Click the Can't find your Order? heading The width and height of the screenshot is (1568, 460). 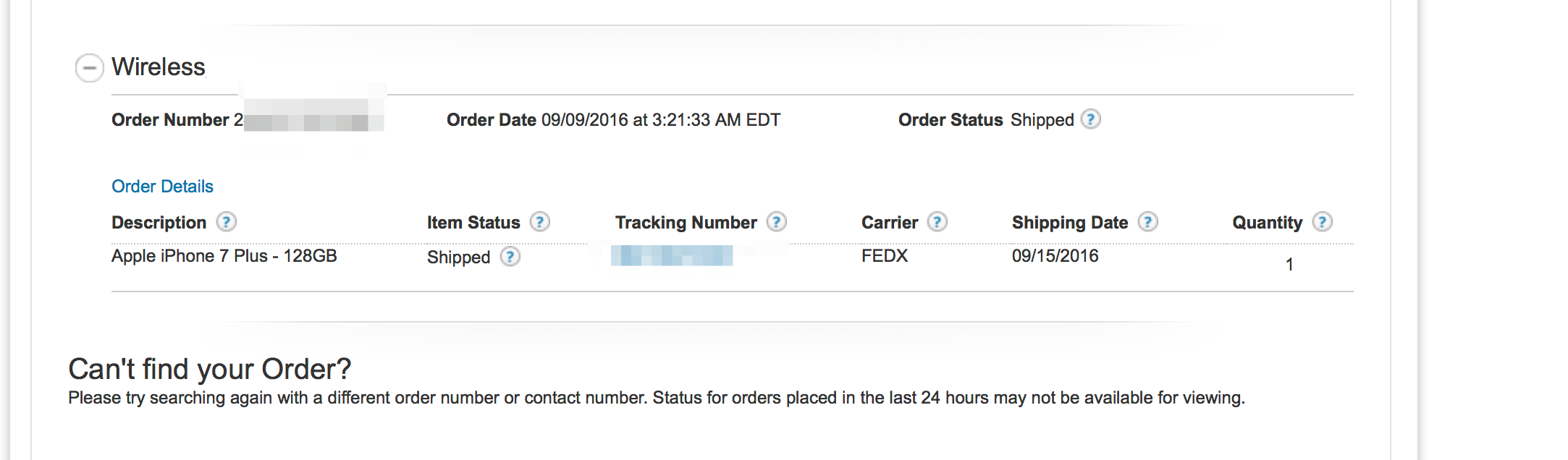click(x=210, y=369)
